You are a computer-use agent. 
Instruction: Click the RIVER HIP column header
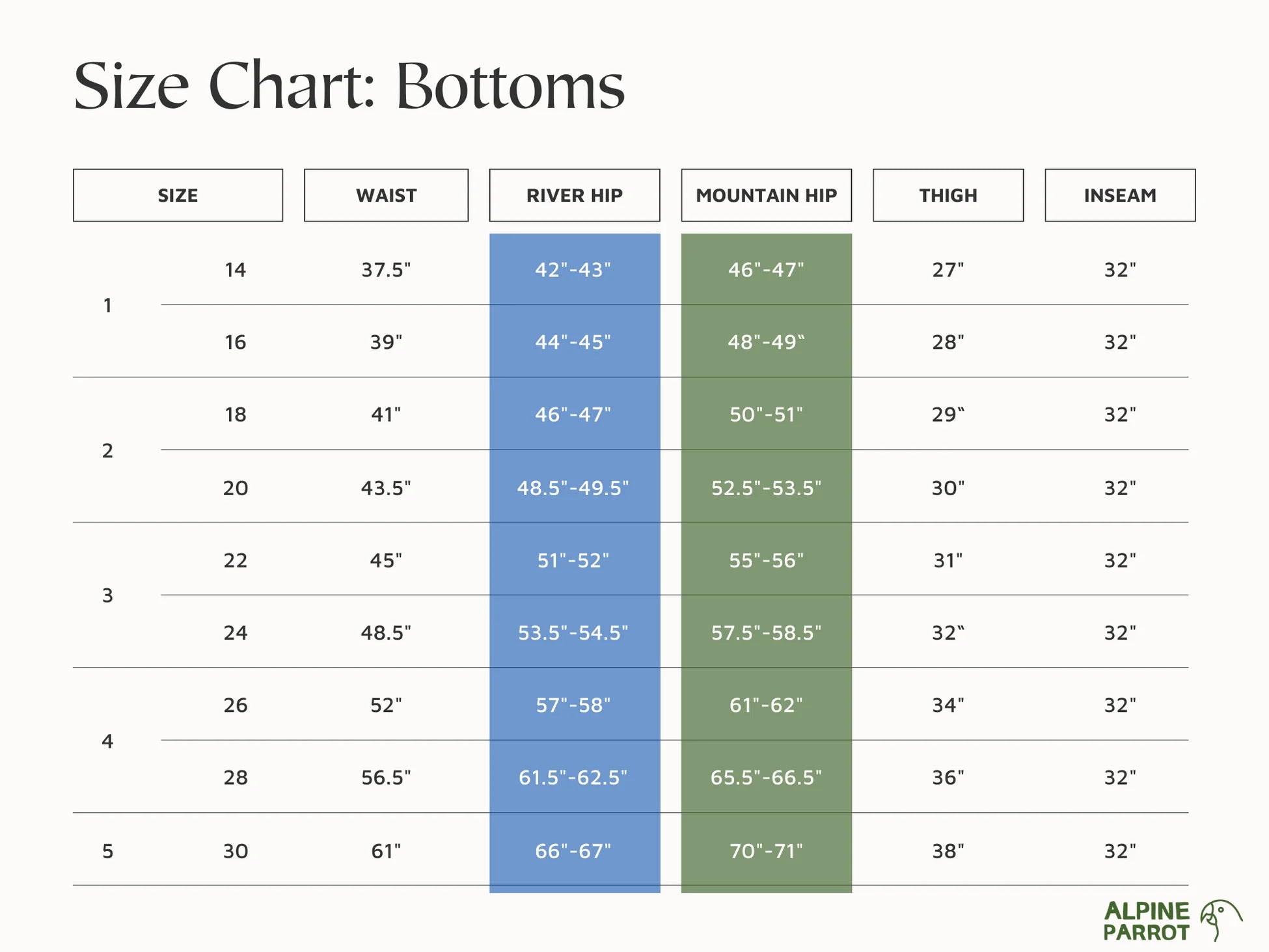(x=574, y=195)
